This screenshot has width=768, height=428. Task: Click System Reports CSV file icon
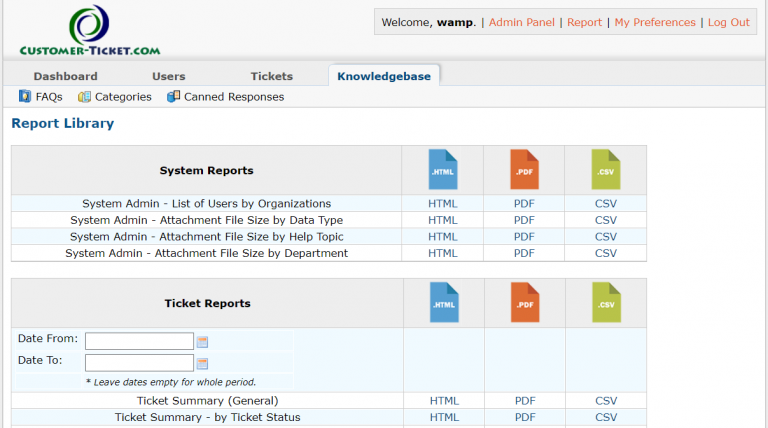click(x=606, y=169)
